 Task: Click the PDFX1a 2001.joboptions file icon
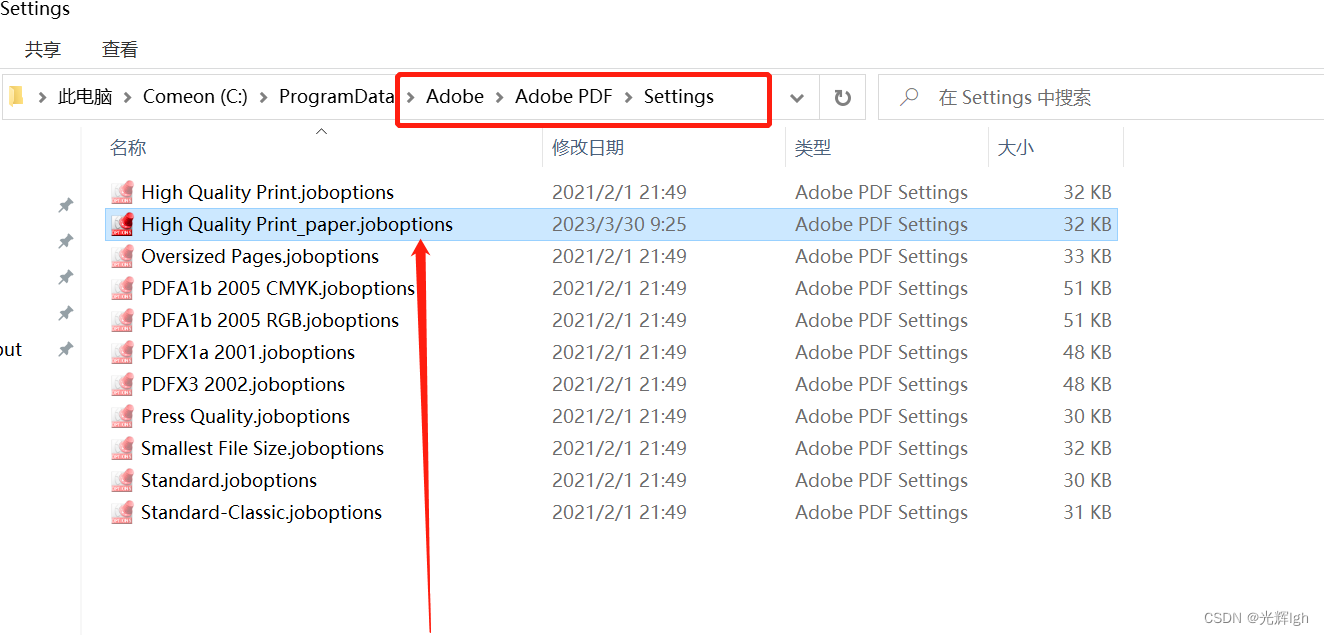[x=123, y=352]
